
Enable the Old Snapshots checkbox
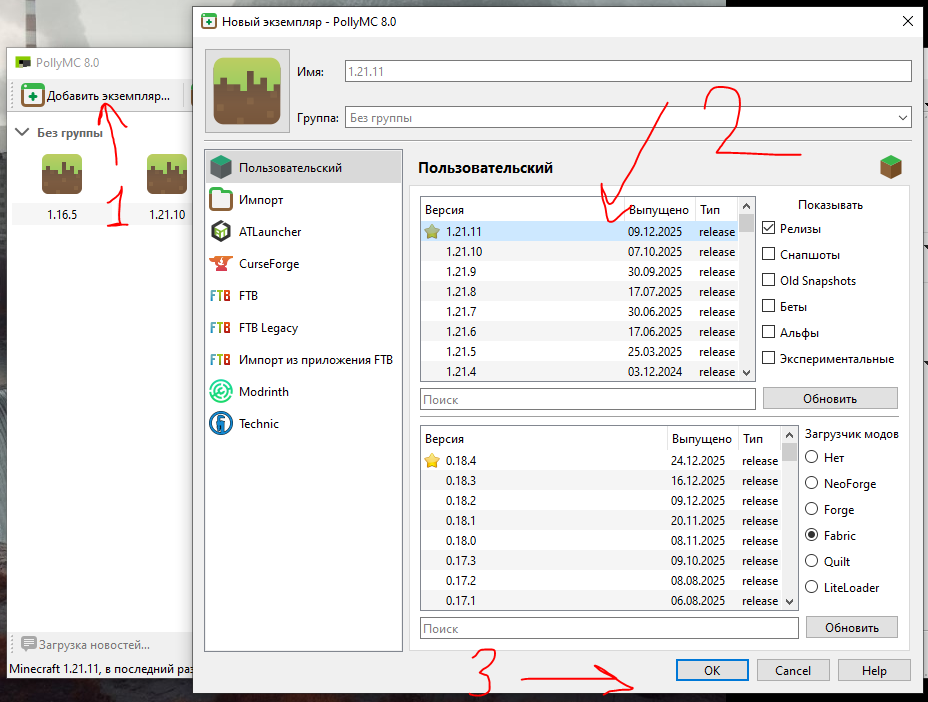[768, 280]
